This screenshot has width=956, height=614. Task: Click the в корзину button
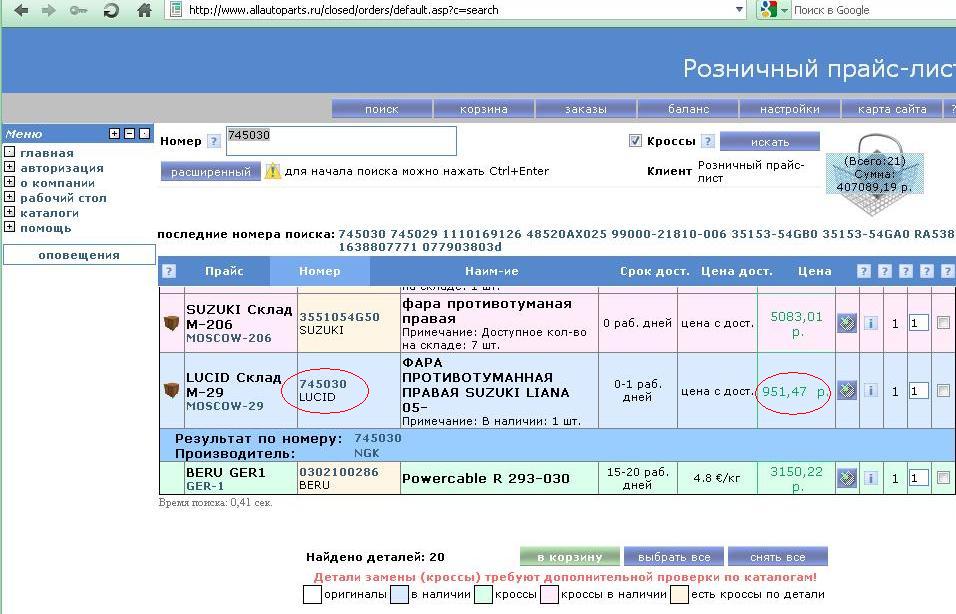click(569, 557)
